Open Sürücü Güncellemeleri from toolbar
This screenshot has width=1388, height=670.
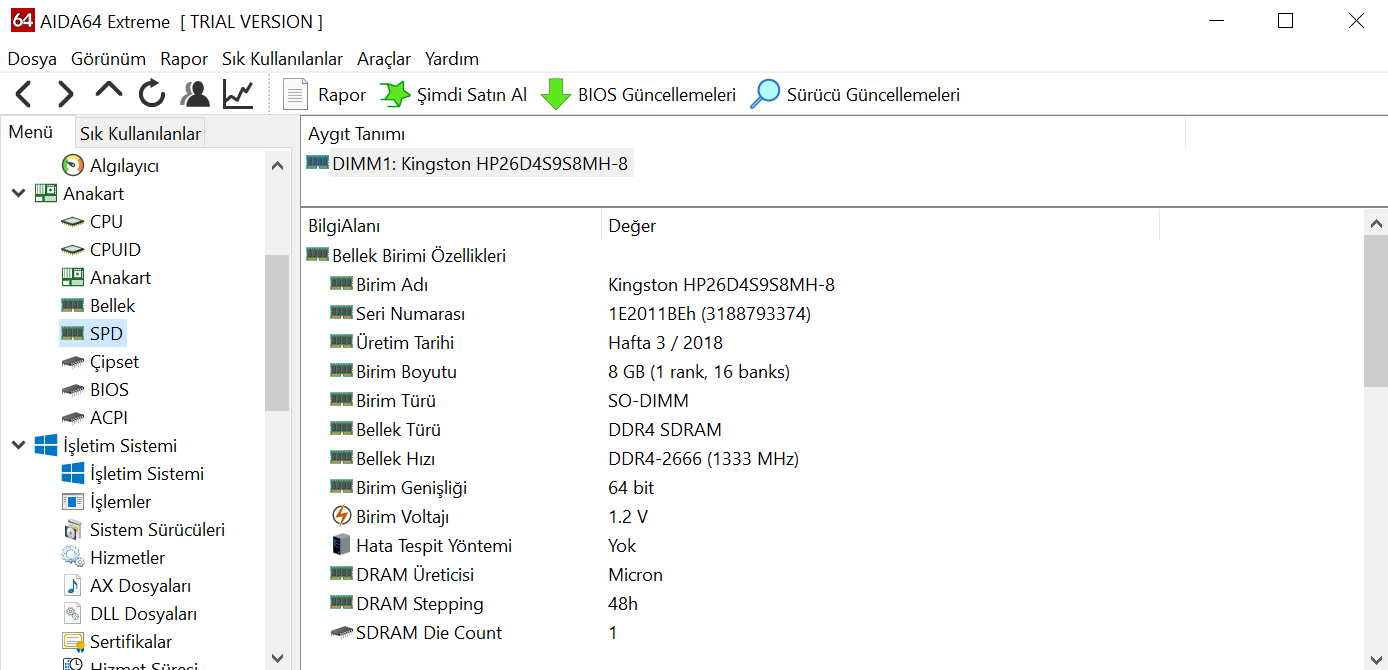click(855, 95)
